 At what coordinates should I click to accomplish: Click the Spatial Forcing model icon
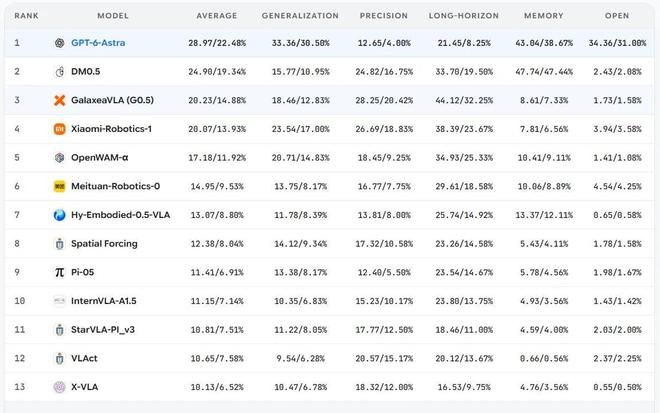click(59, 244)
